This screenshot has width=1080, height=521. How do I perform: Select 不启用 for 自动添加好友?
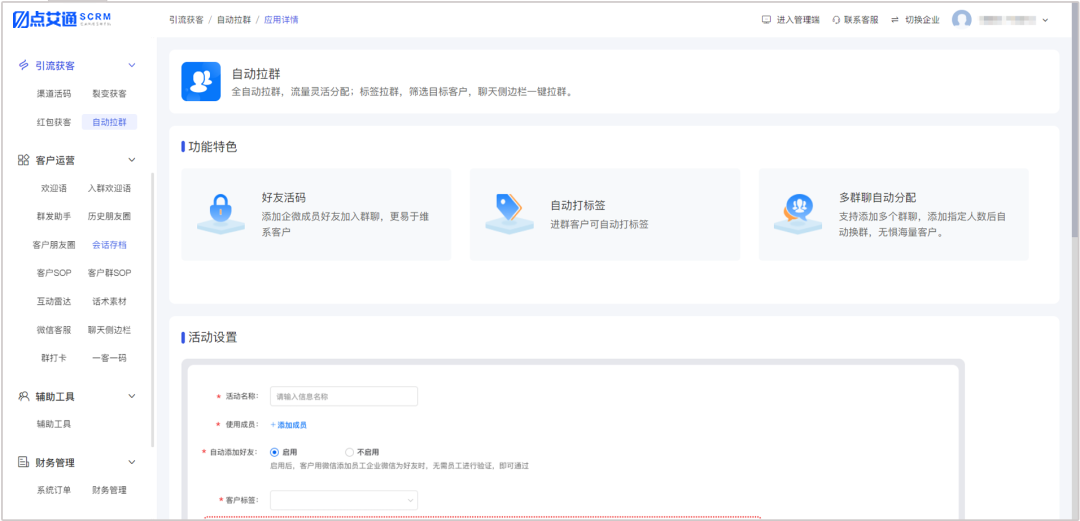pyautogui.click(x=349, y=452)
